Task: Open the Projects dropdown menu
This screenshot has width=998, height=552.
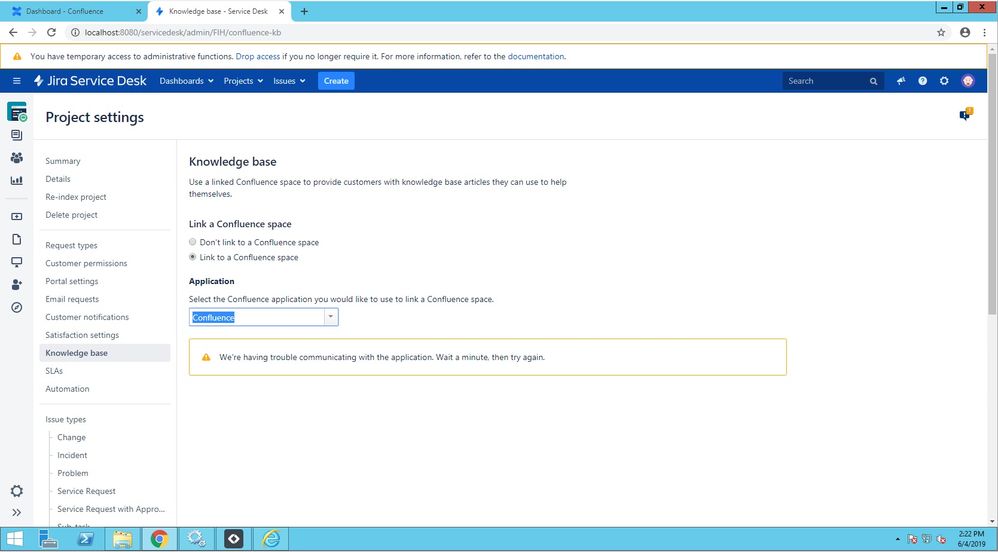Action: (243, 81)
